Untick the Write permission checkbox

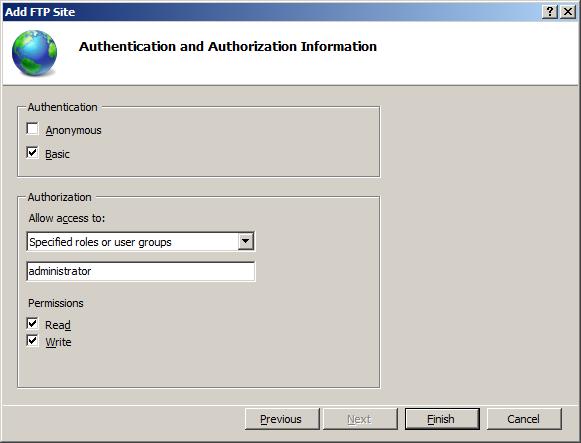tap(32, 340)
